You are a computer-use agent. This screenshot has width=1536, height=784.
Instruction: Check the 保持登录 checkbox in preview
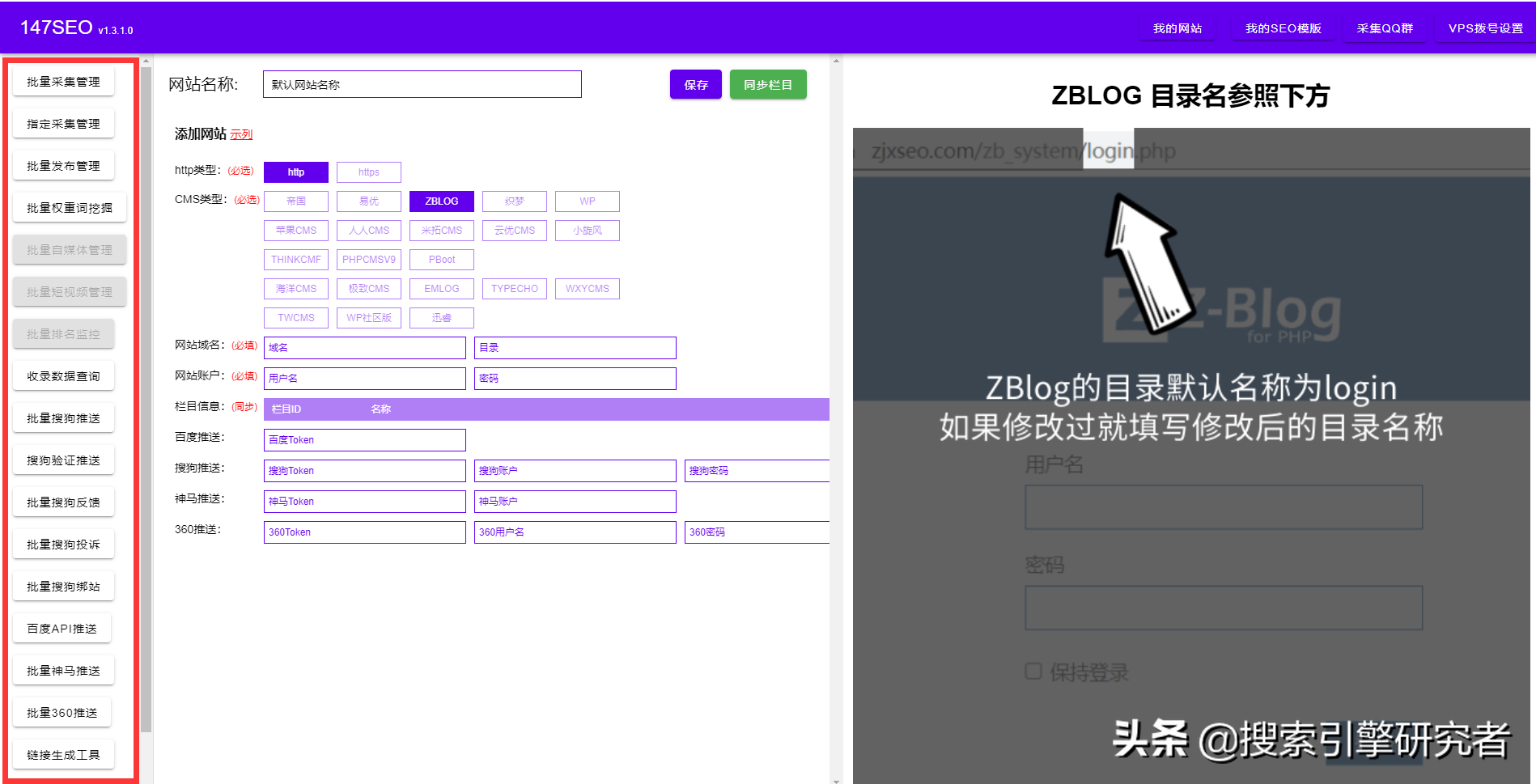tap(1033, 672)
